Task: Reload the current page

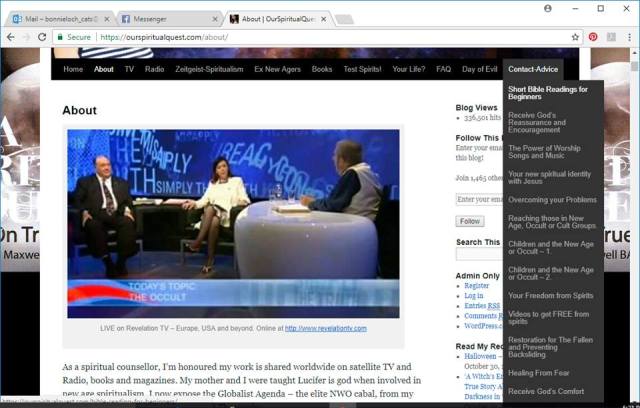Action: click(x=42, y=37)
